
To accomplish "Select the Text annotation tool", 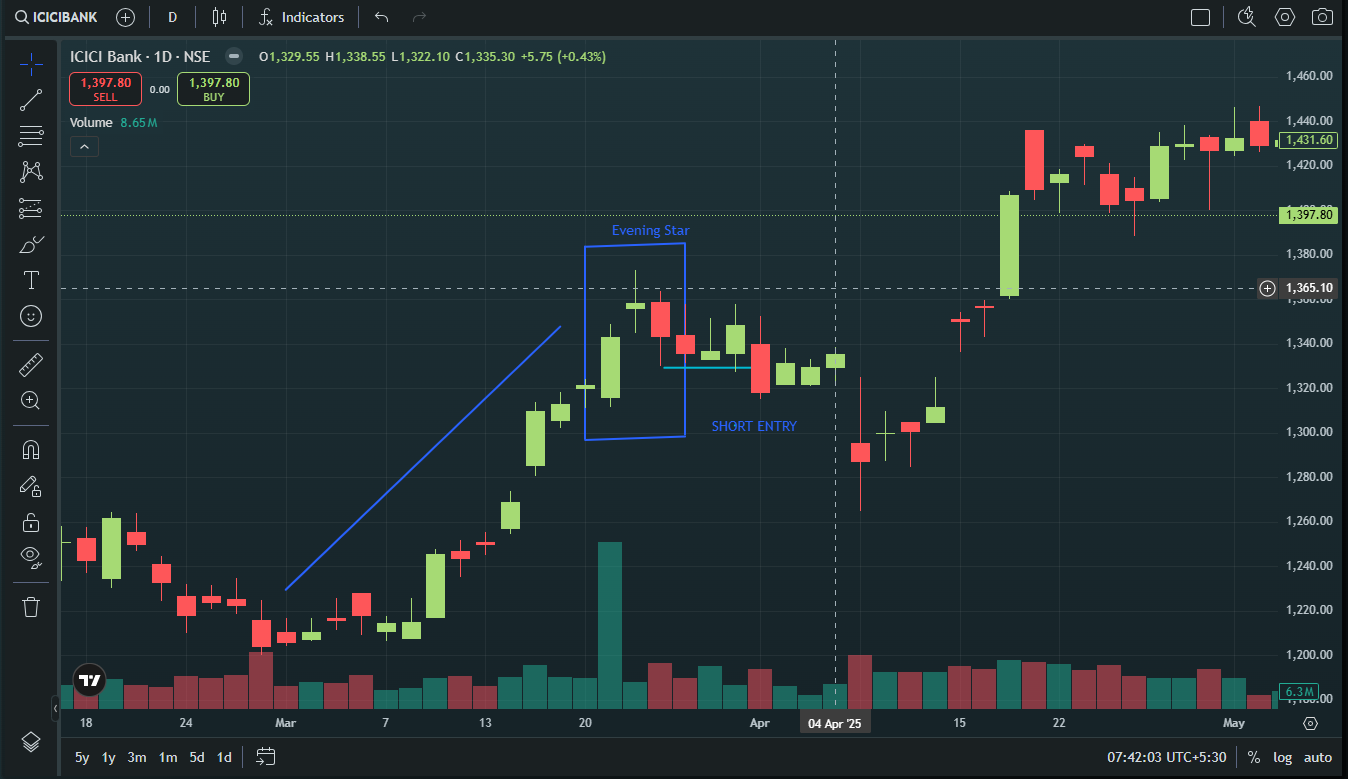I will pyautogui.click(x=31, y=280).
